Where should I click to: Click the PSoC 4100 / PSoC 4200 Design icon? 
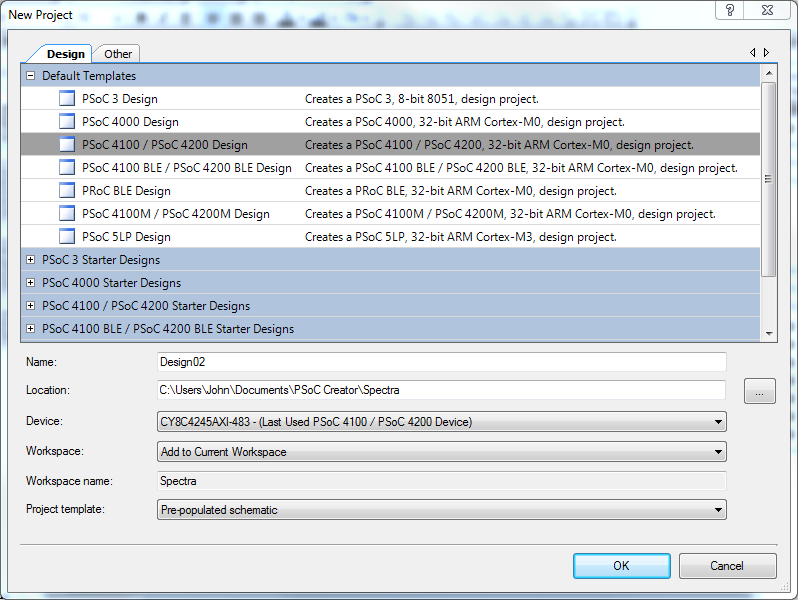tap(67, 145)
